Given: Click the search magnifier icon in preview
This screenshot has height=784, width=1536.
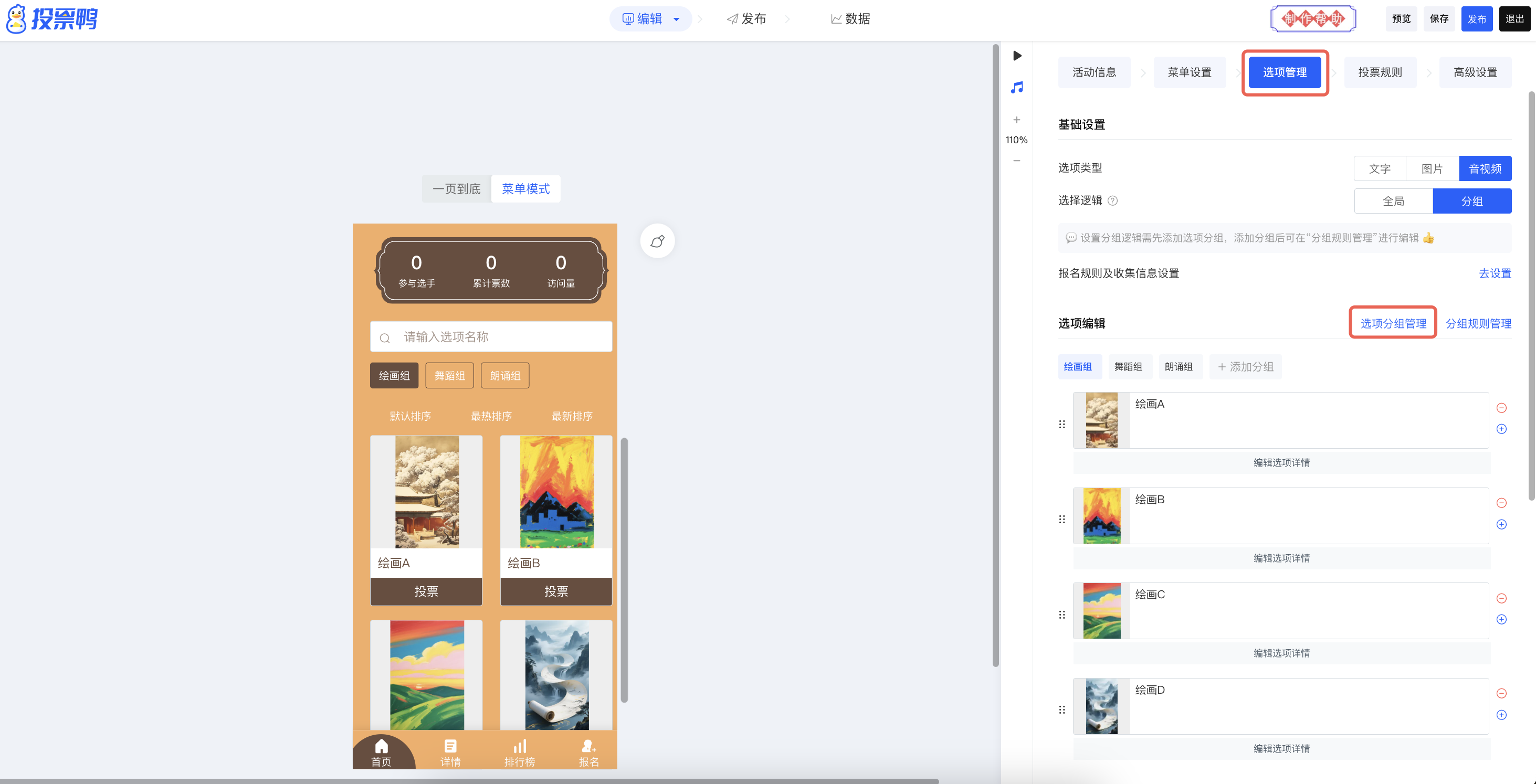Looking at the screenshot, I should tap(385, 337).
